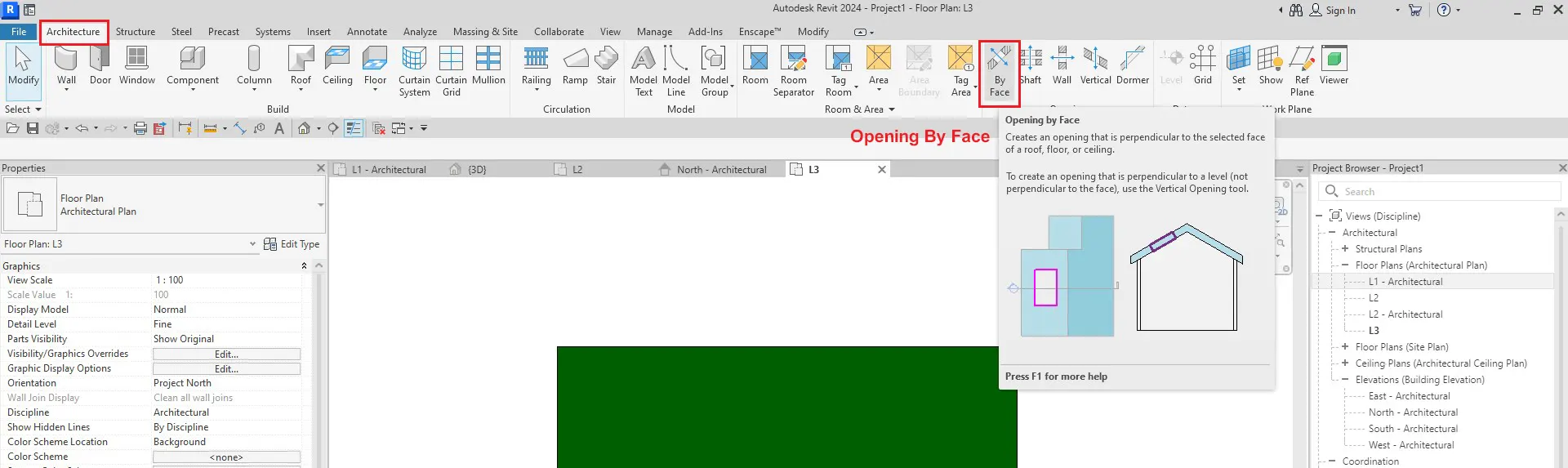Choose the Floor tool

coord(375,67)
